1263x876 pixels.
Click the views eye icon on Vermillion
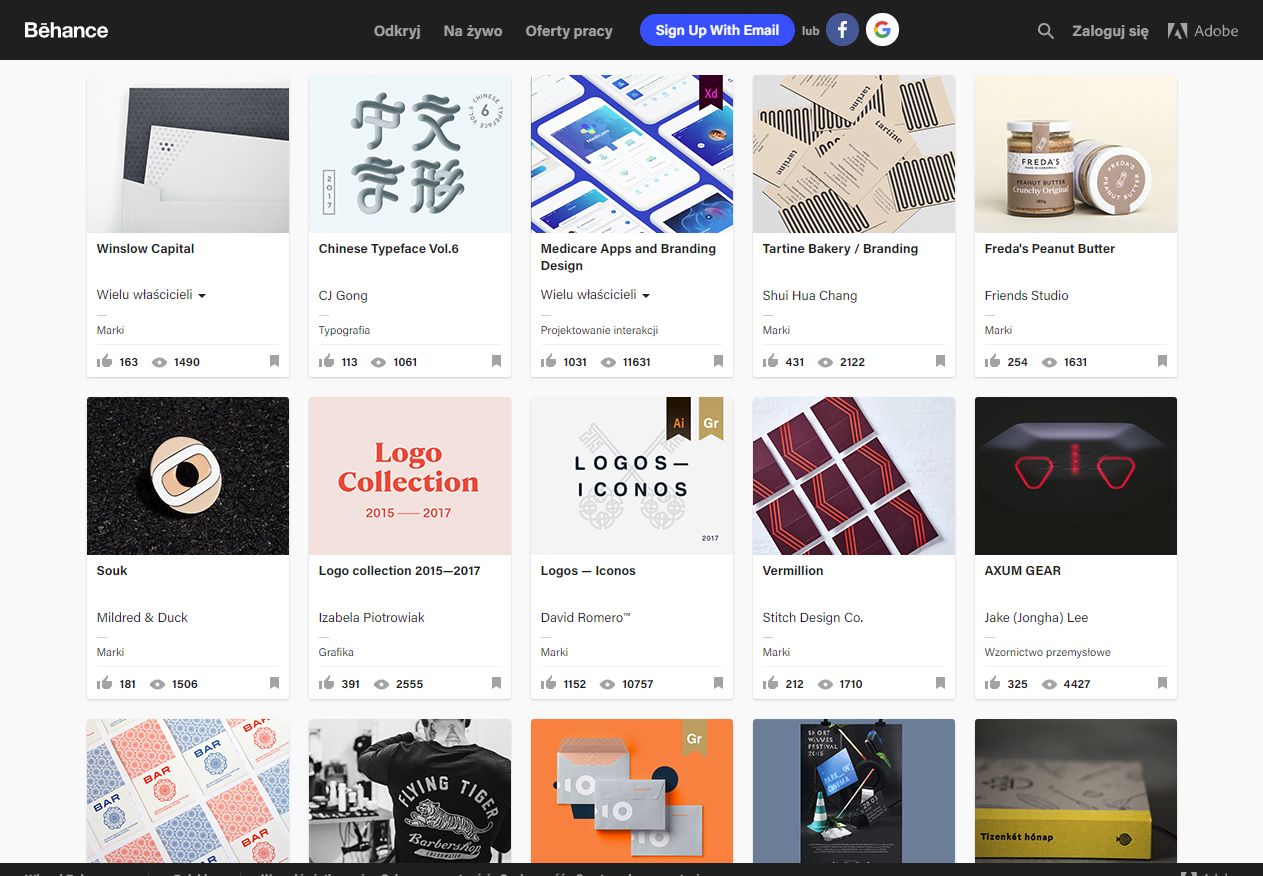click(x=825, y=685)
